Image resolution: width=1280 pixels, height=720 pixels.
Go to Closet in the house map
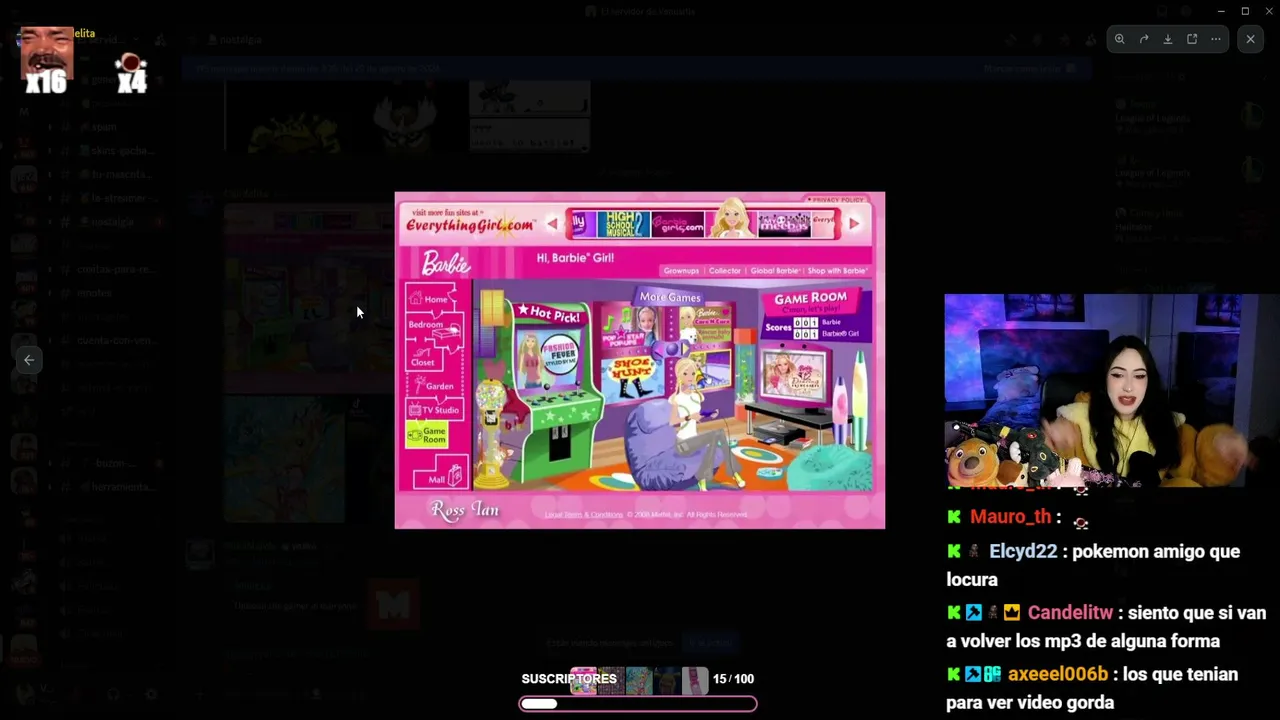click(423, 359)
